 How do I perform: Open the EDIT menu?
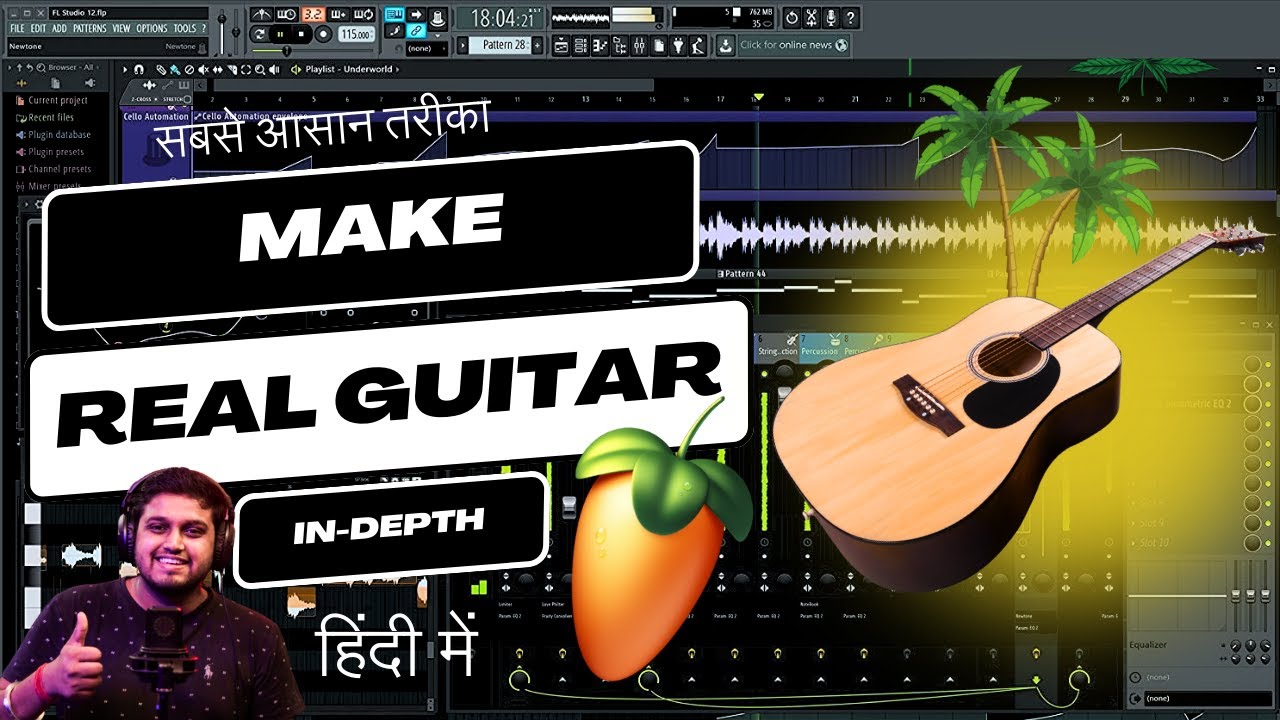38,29
